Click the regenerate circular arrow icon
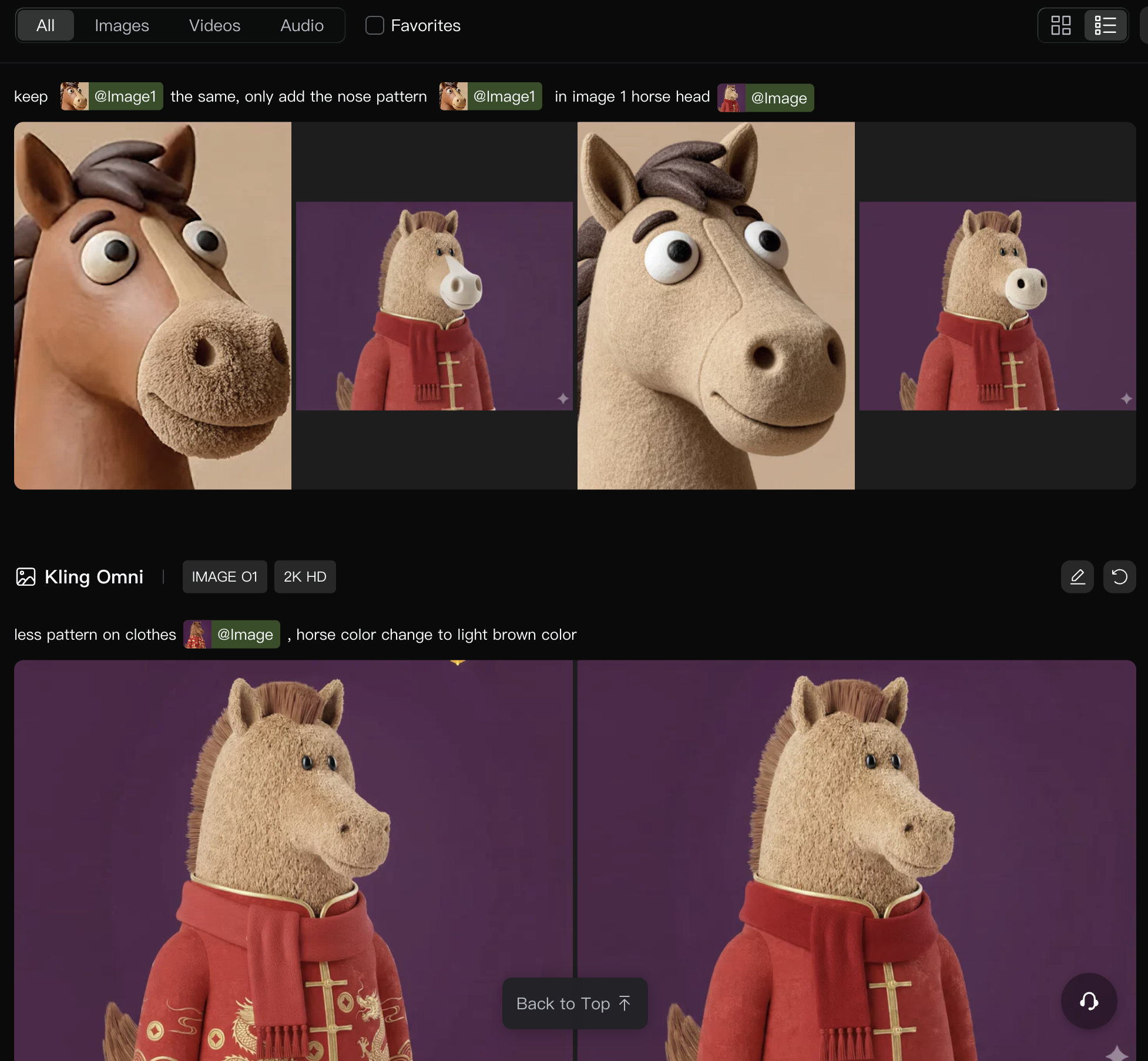This screenshot has height=1061, width=1148. click(1119, 577)
